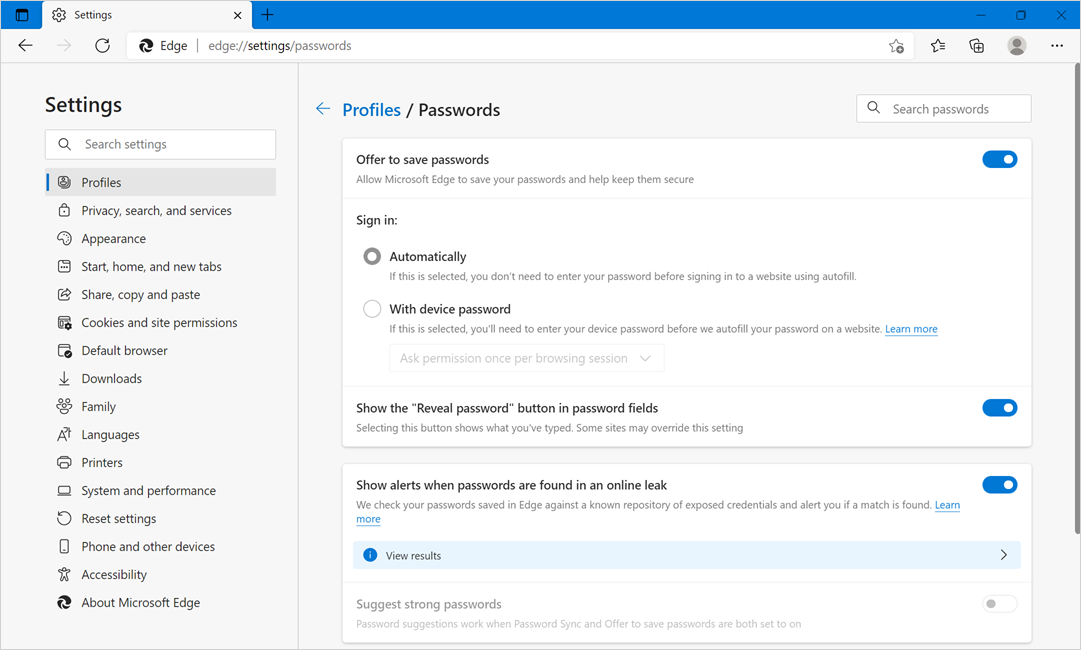Disable the Offer to save passwords toggle
The height and width of the screenshot is (650, 1081).
(999, 160)
